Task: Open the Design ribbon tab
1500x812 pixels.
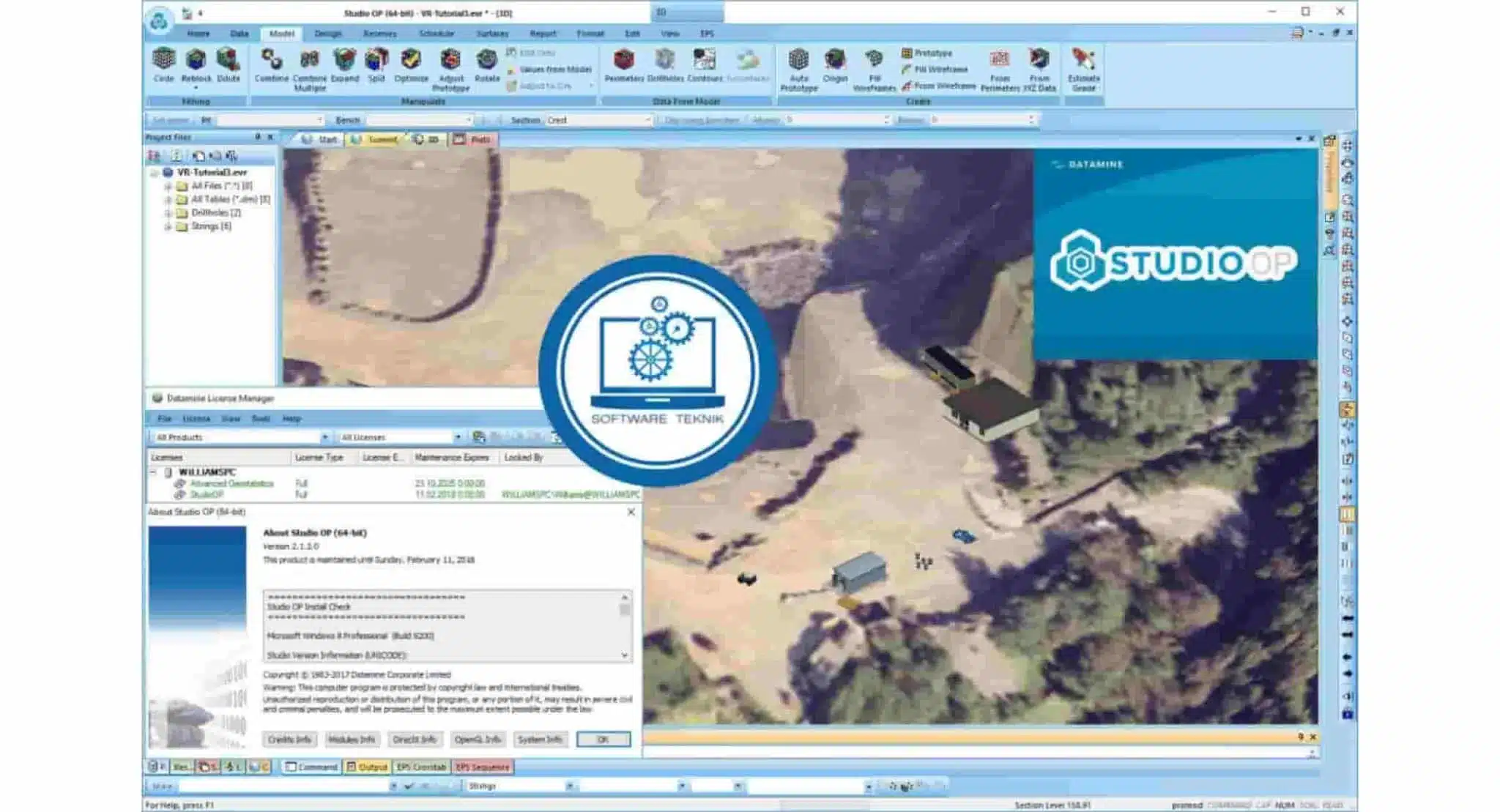Action: pos(327,34)
